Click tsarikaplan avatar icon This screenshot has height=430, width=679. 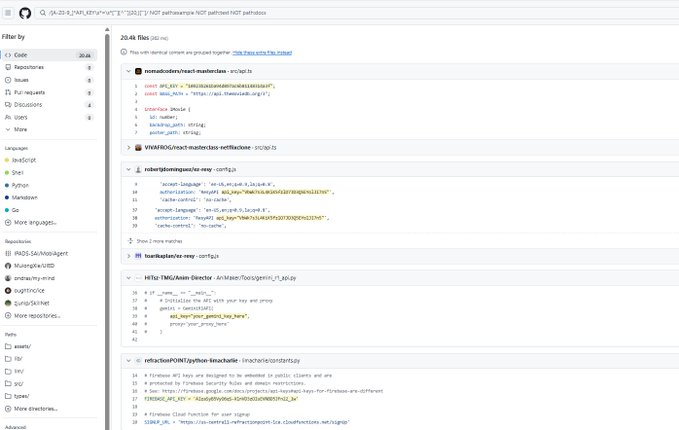coord(138,256)
